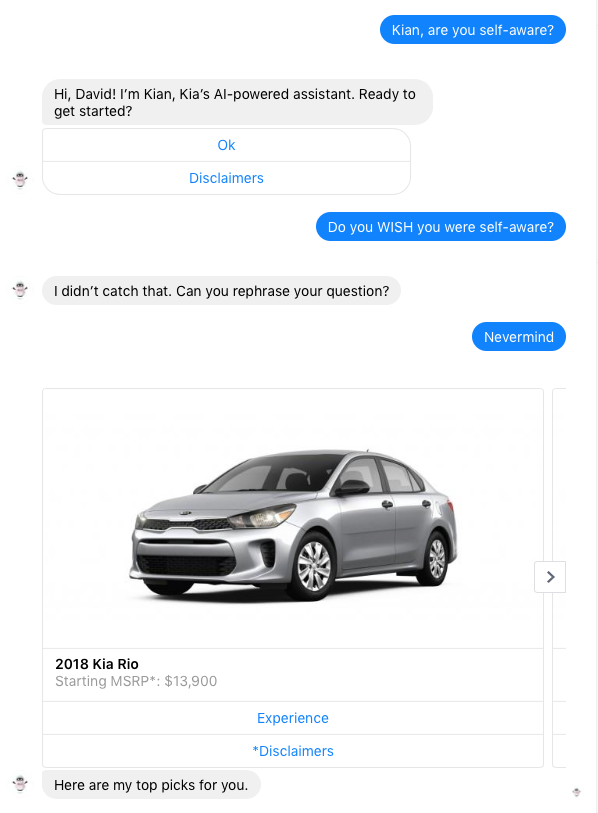This screenshot has height=813, width=598.
Task: Click the small read-receipt avatar icon
Action: coord(576,792)
